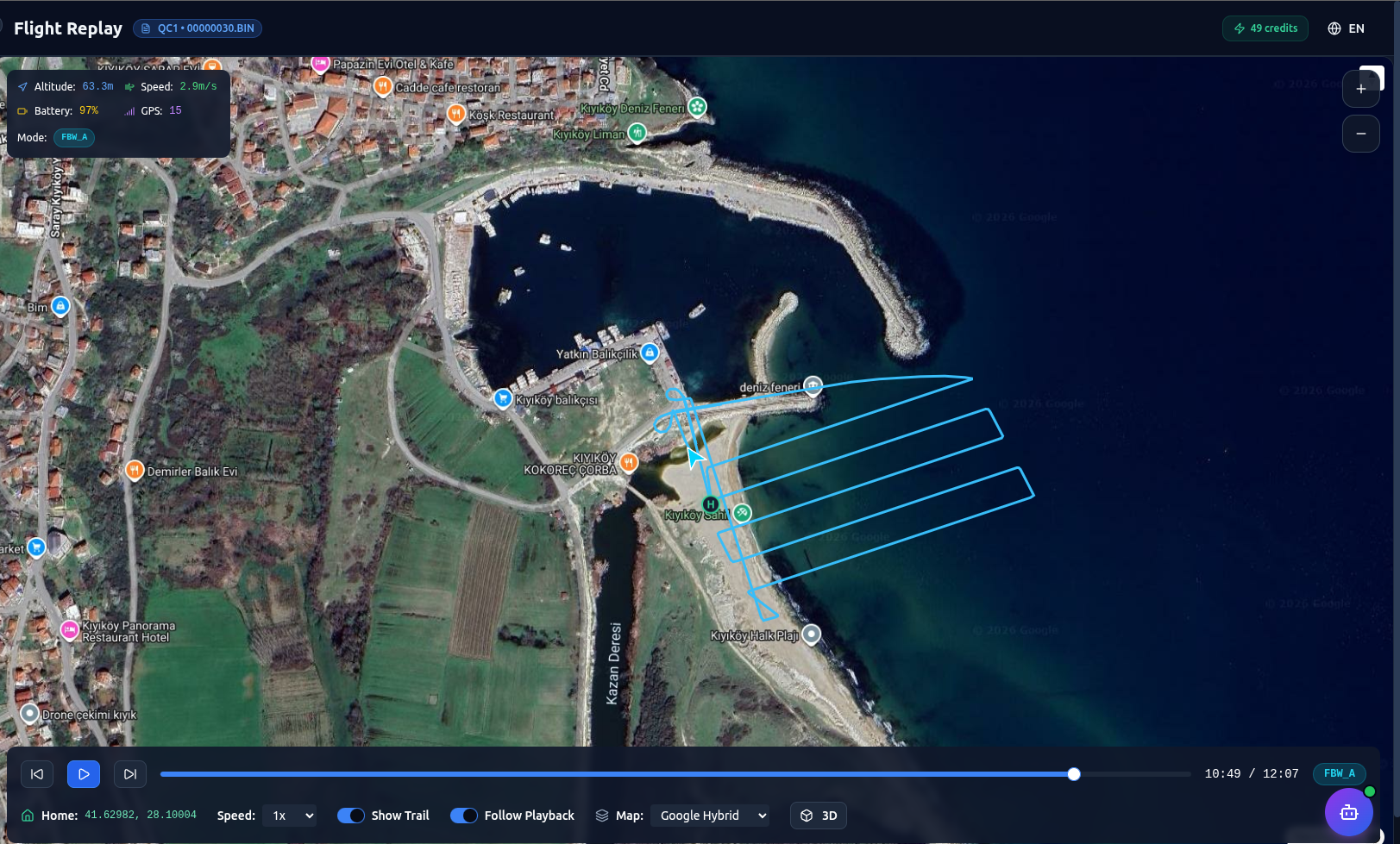Toggle the Follow Playback switch
Image resolution: width=1400 pixels, height=844 pixels.
[x=464, y=816]
